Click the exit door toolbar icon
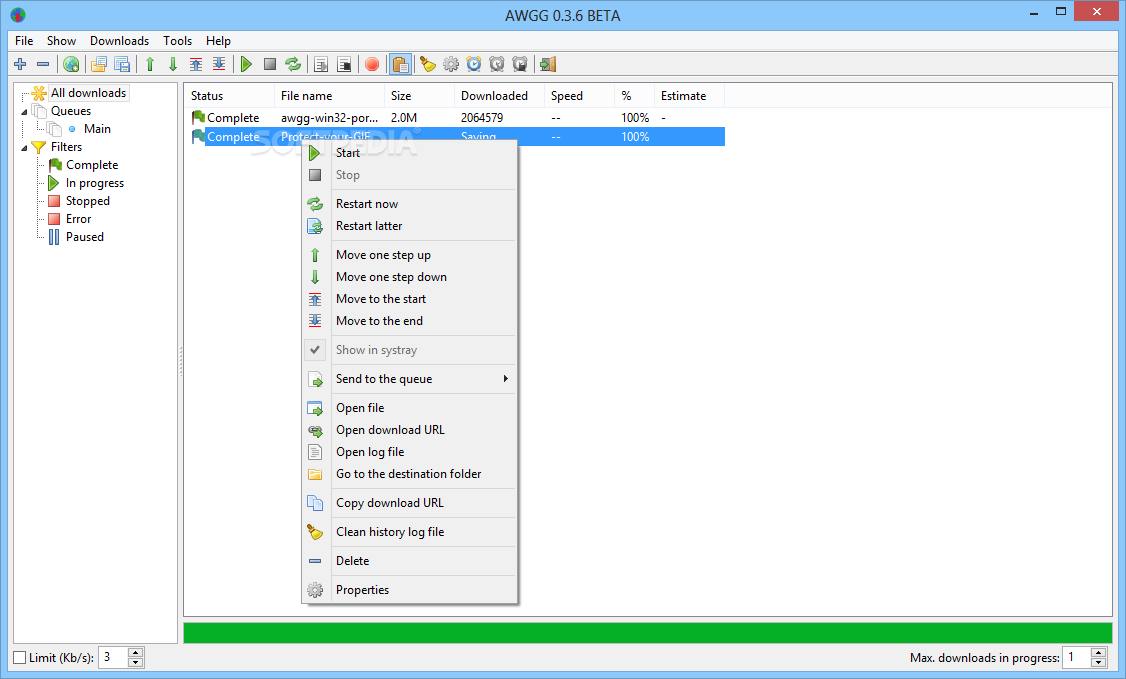 (x=548, y=65)
